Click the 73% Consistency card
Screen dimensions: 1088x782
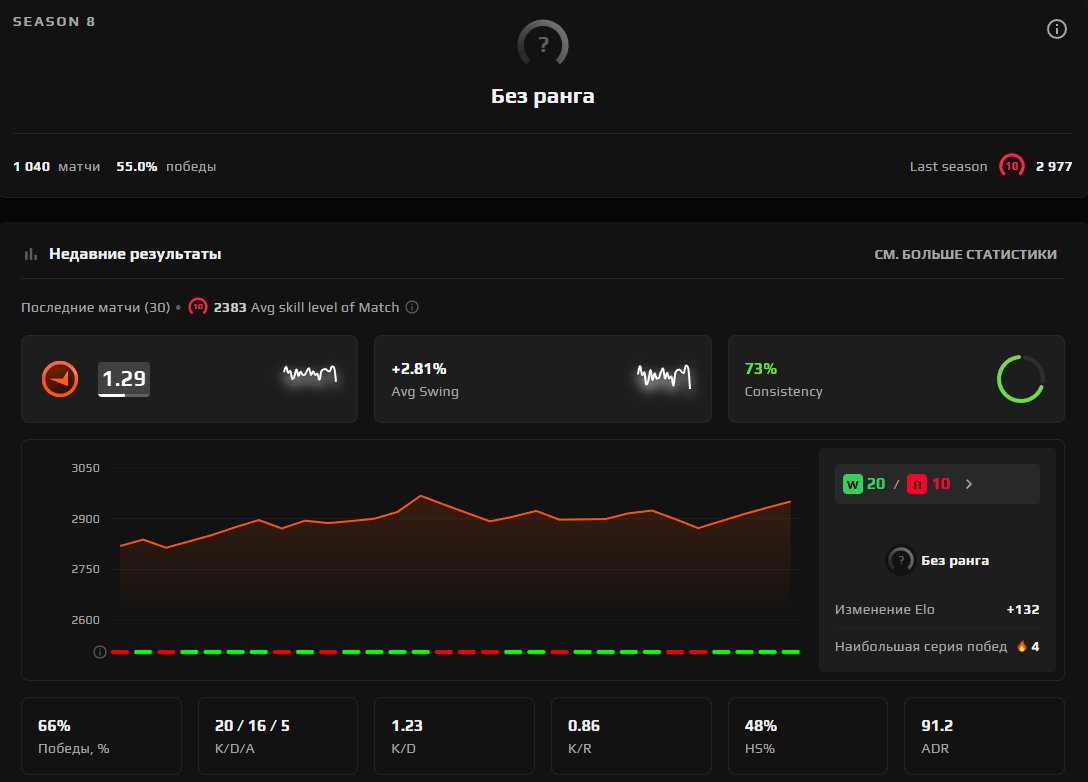click(x=896, y=379)
